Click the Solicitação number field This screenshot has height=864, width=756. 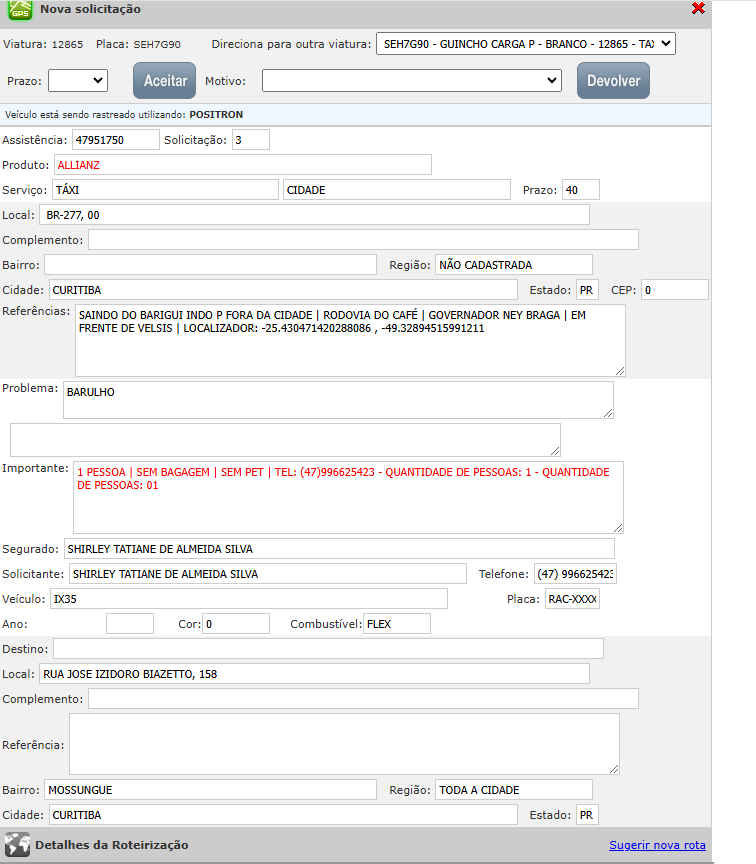251,140
